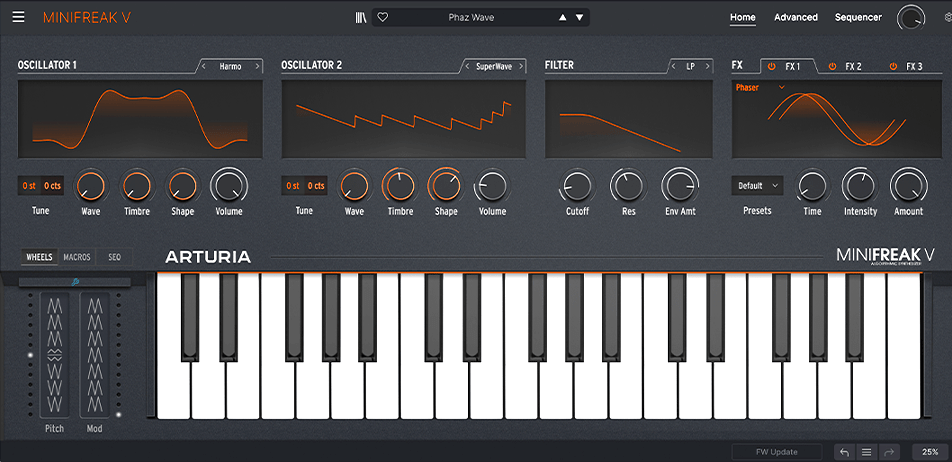Open the preset library browser icon
Viewport: 952px width, 462px height.
click(x=361, y=18)
